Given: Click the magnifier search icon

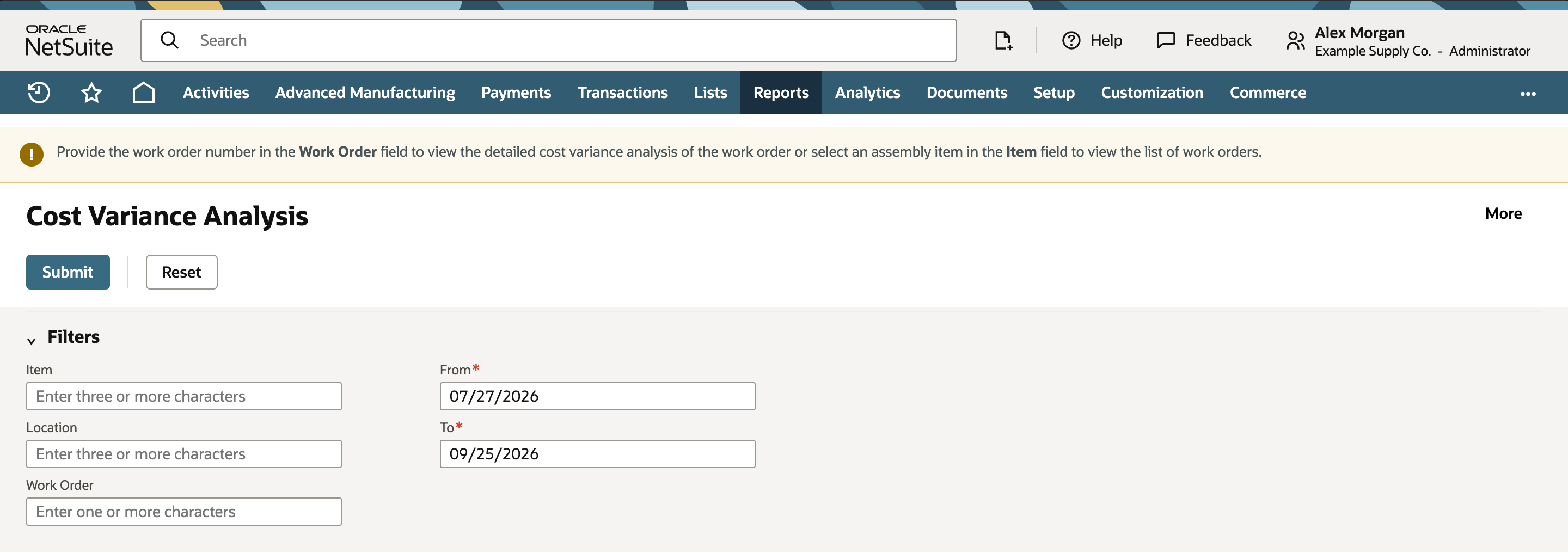Looking at the screenshot, I should pos(169,40).
